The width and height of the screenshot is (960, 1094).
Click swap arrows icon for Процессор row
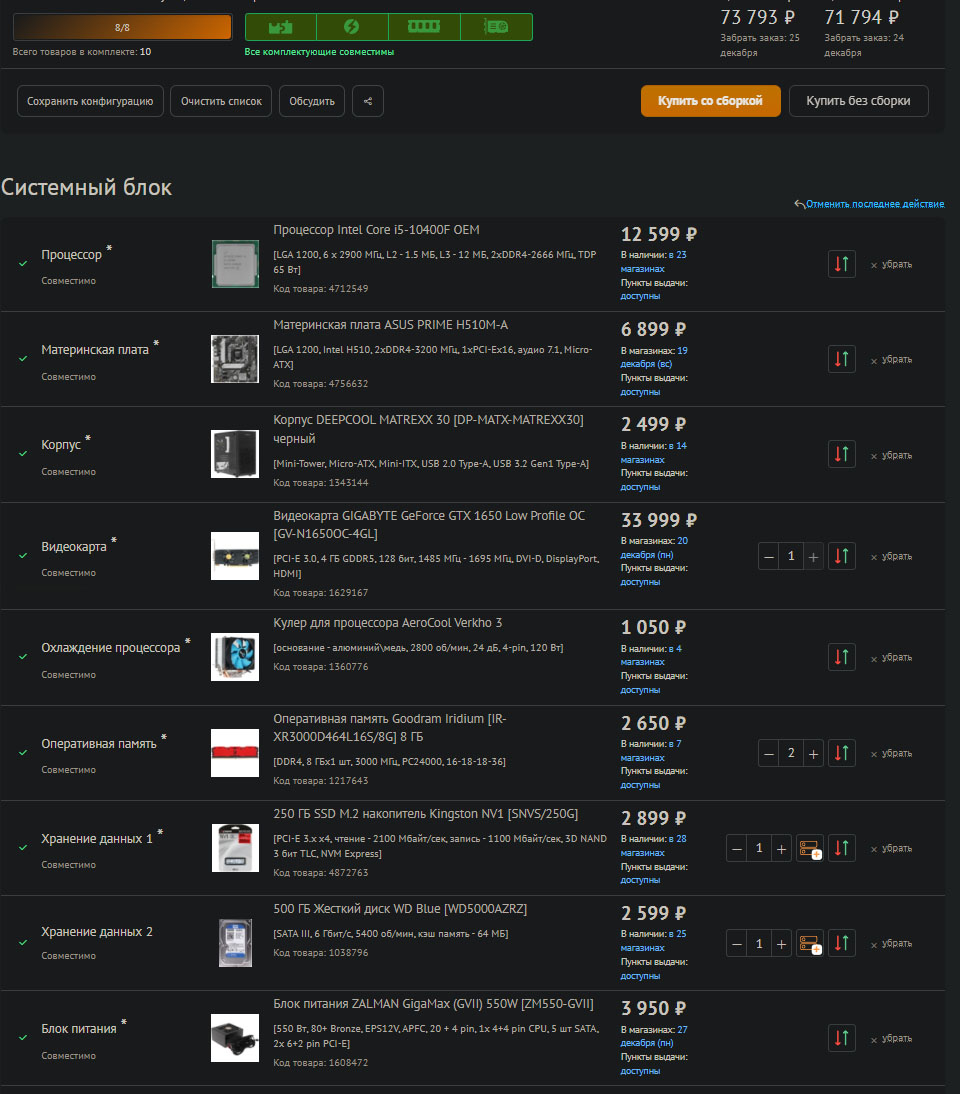coord(841,264)
